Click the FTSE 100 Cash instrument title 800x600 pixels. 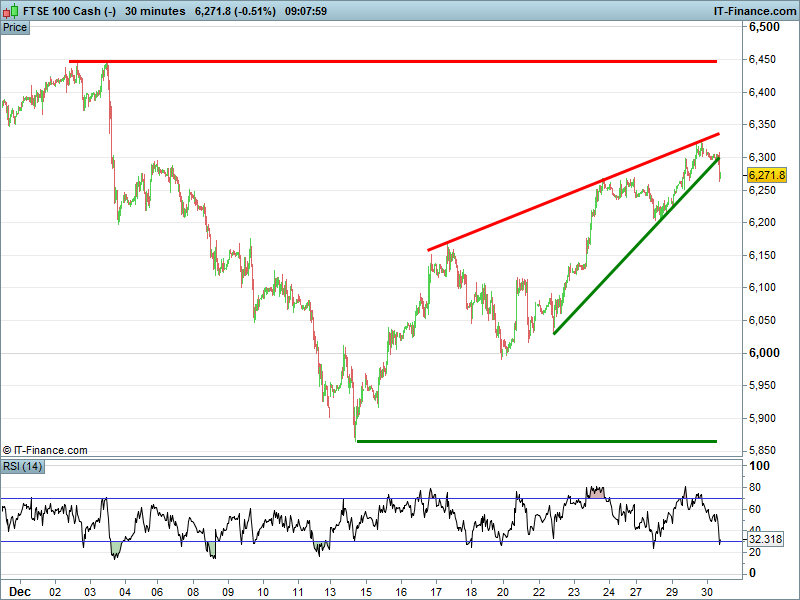pyautogui.click(x=60, y=10)
